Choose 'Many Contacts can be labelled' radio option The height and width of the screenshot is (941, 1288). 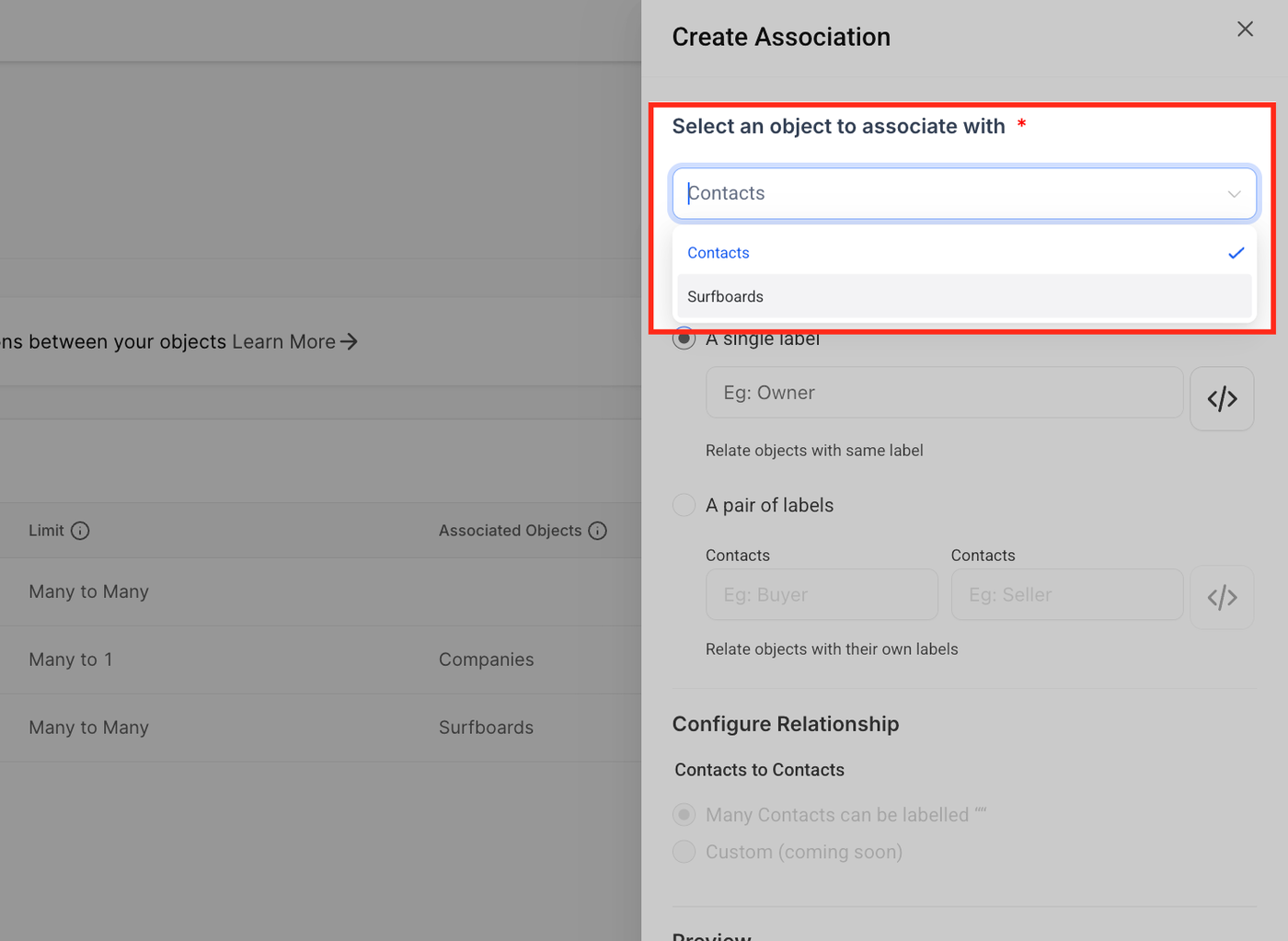coord(684,815)
